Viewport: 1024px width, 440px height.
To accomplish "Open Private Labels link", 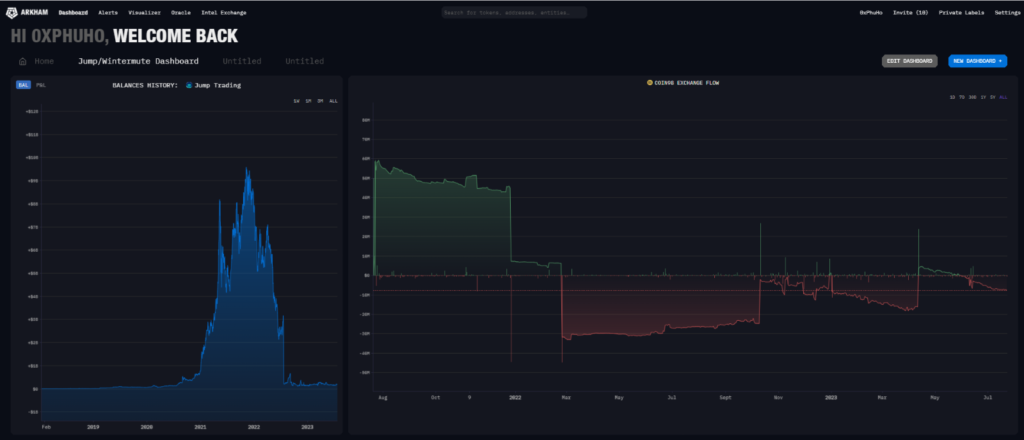I will [x=961, y=12].
